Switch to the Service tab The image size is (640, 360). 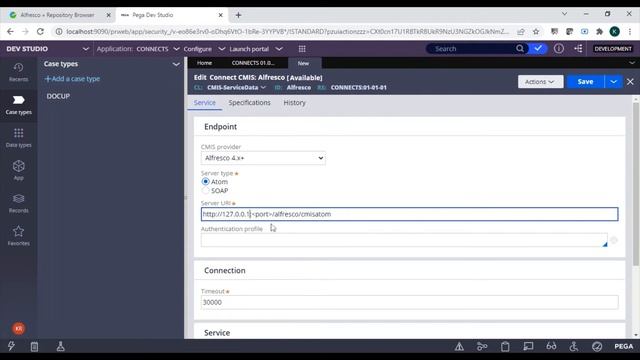[204, 103]
